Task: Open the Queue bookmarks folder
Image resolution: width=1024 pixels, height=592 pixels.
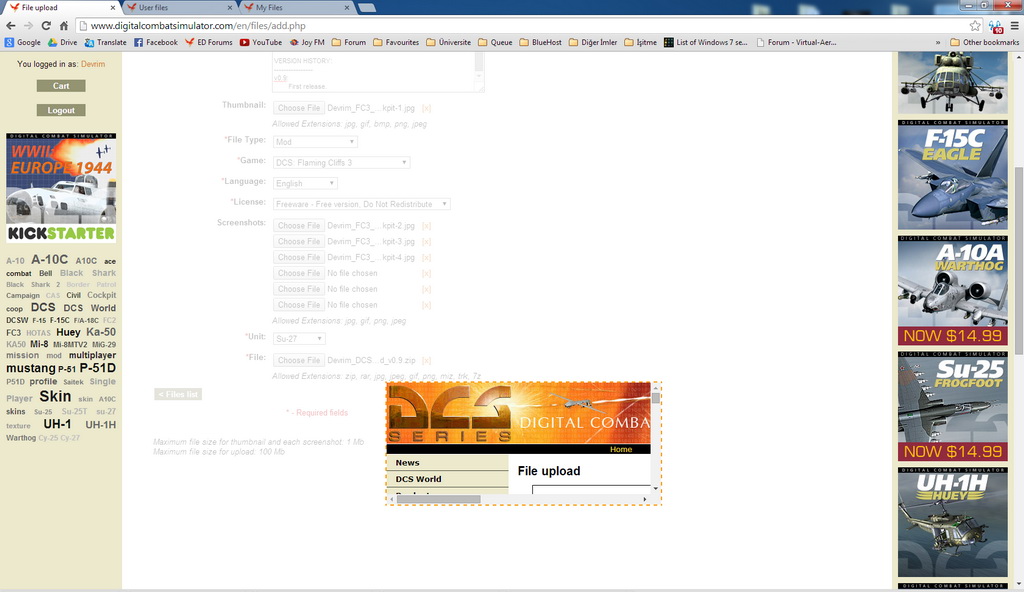Action: coord(495,42)
